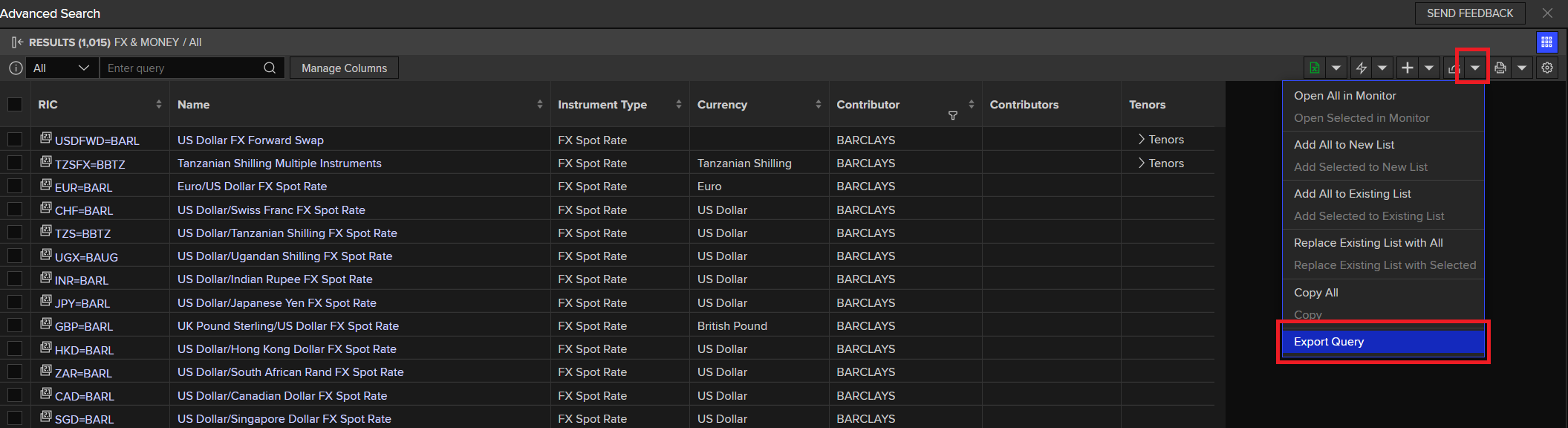Open the SGD=BARL RIC link

tap(84, 419)
